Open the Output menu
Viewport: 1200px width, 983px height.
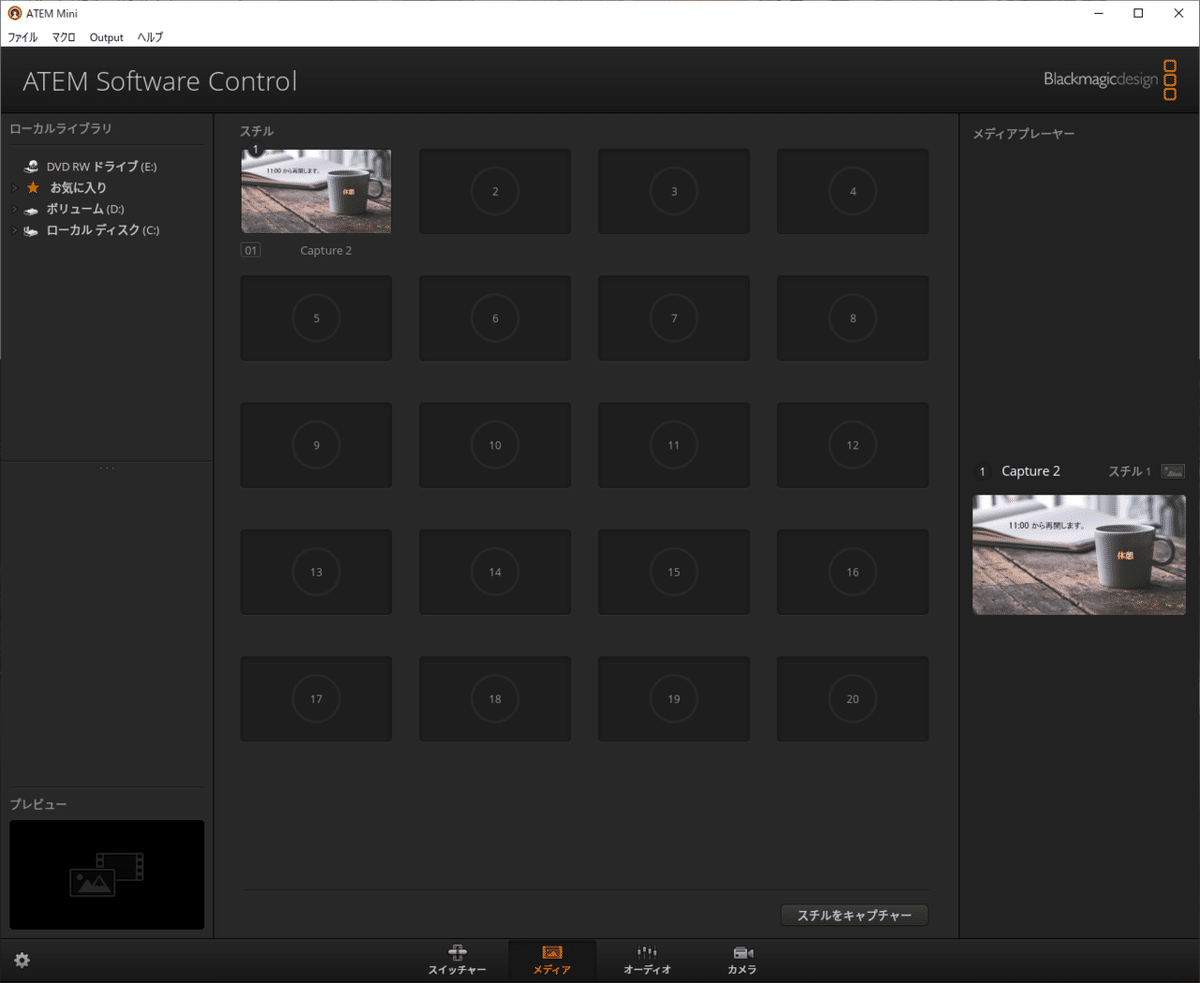coord(106,37)
